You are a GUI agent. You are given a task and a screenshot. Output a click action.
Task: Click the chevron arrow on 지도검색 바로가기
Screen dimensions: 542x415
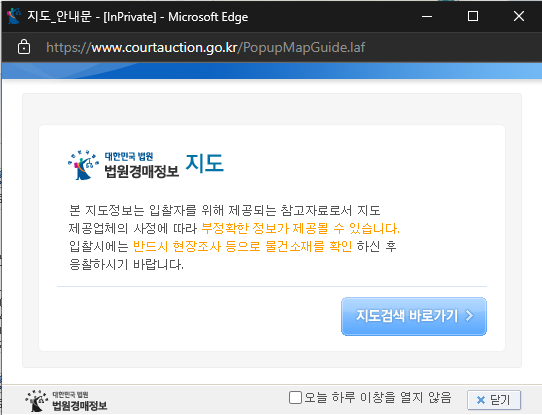tap(469, 315)
